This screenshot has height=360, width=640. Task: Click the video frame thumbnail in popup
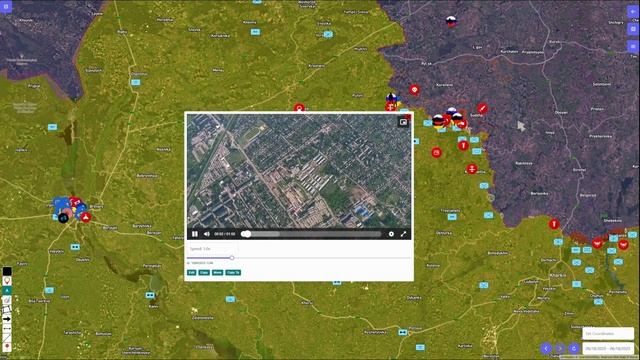tap(299, 171)
